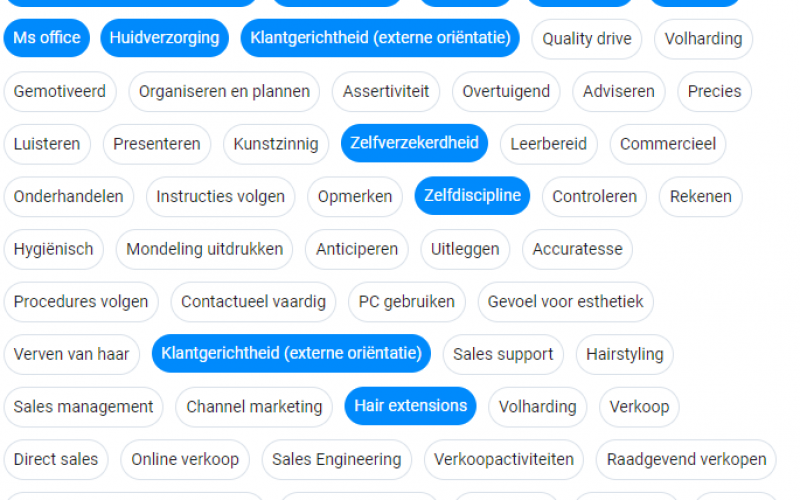This screenshot has height=500, width=800.
Task: Deselect the Huidverzorging skill chip
Action: pyautogui.click(x=164, y=38)
